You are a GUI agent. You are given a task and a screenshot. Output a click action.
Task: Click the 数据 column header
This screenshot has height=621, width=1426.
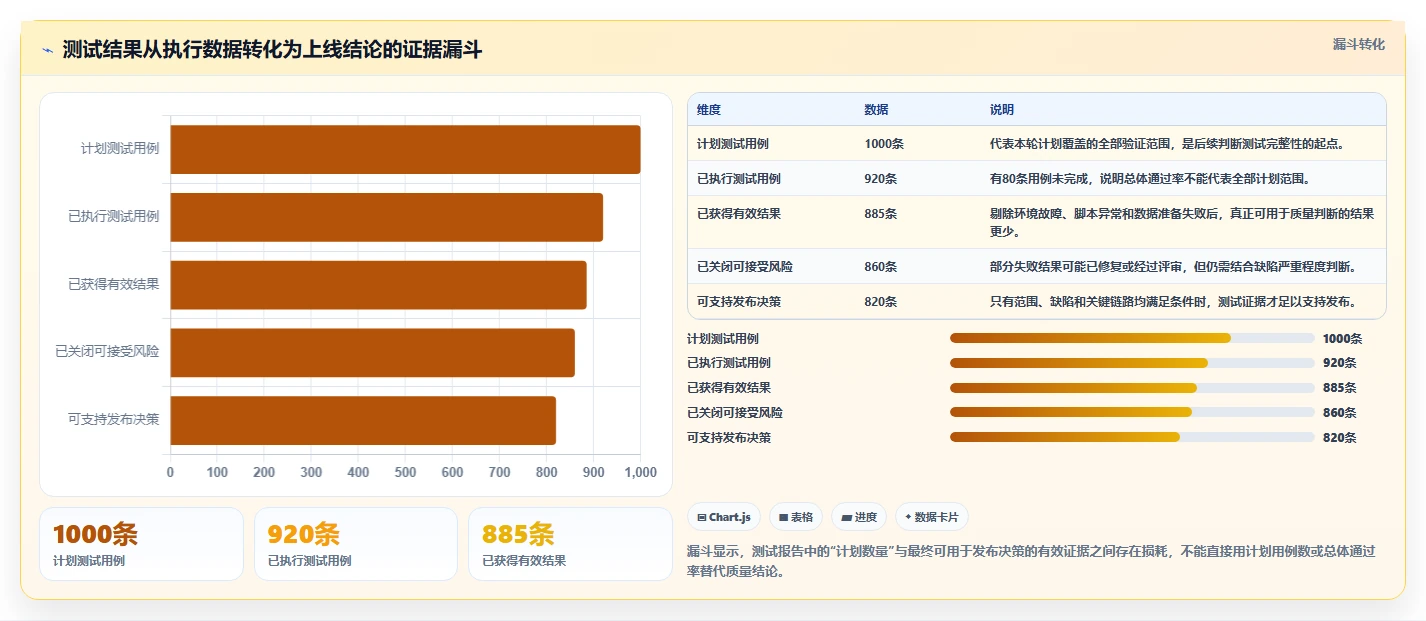(876, 109)
